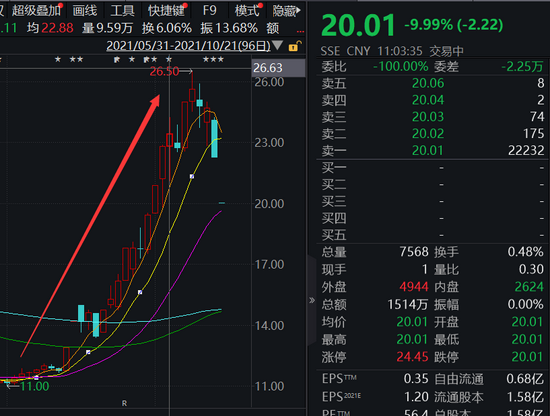
Task: Click the last cyan candlestick on chart
Action: point(214,139)
